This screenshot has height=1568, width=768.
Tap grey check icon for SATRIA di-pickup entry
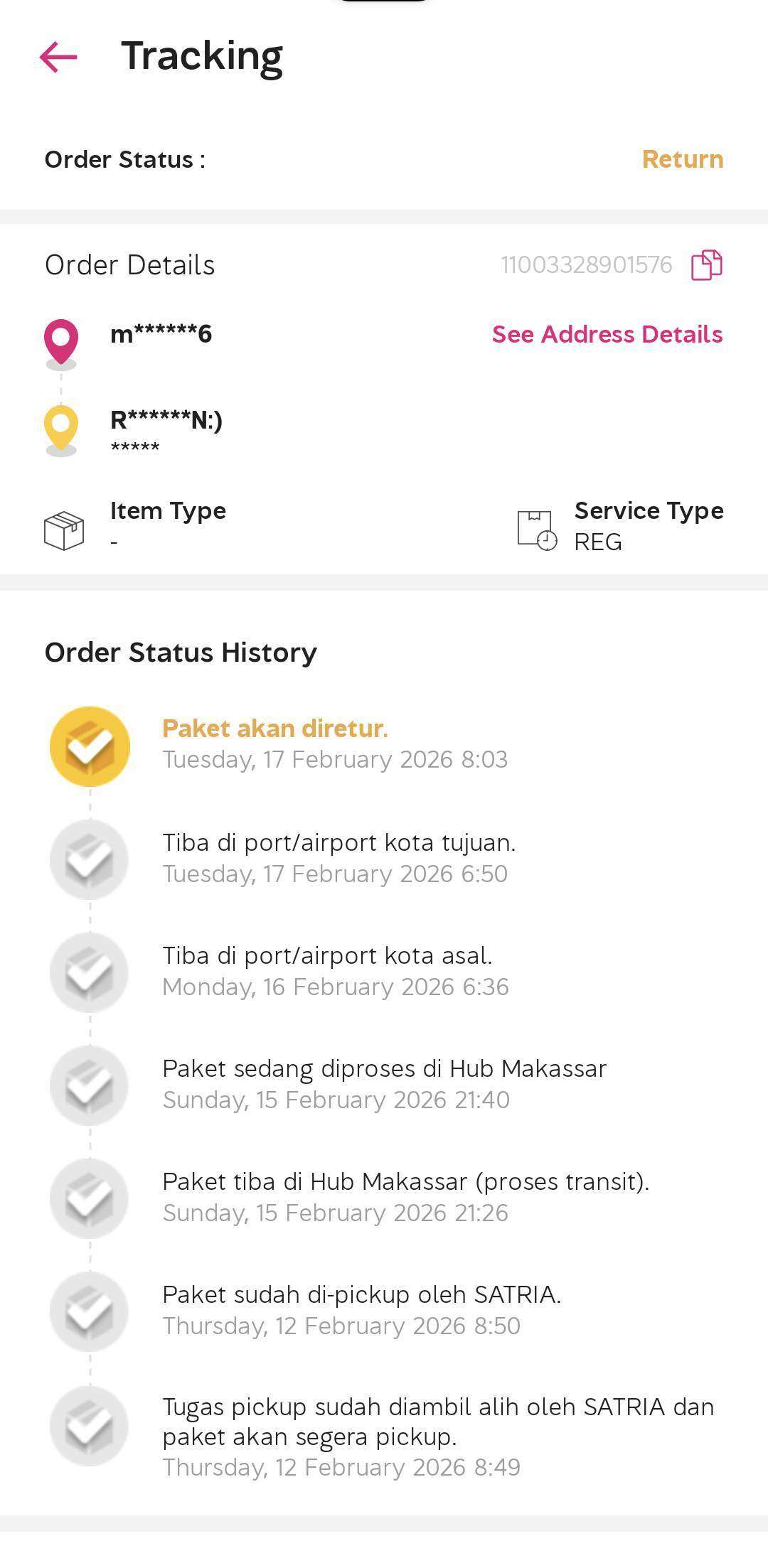[x=90, y=1311]
